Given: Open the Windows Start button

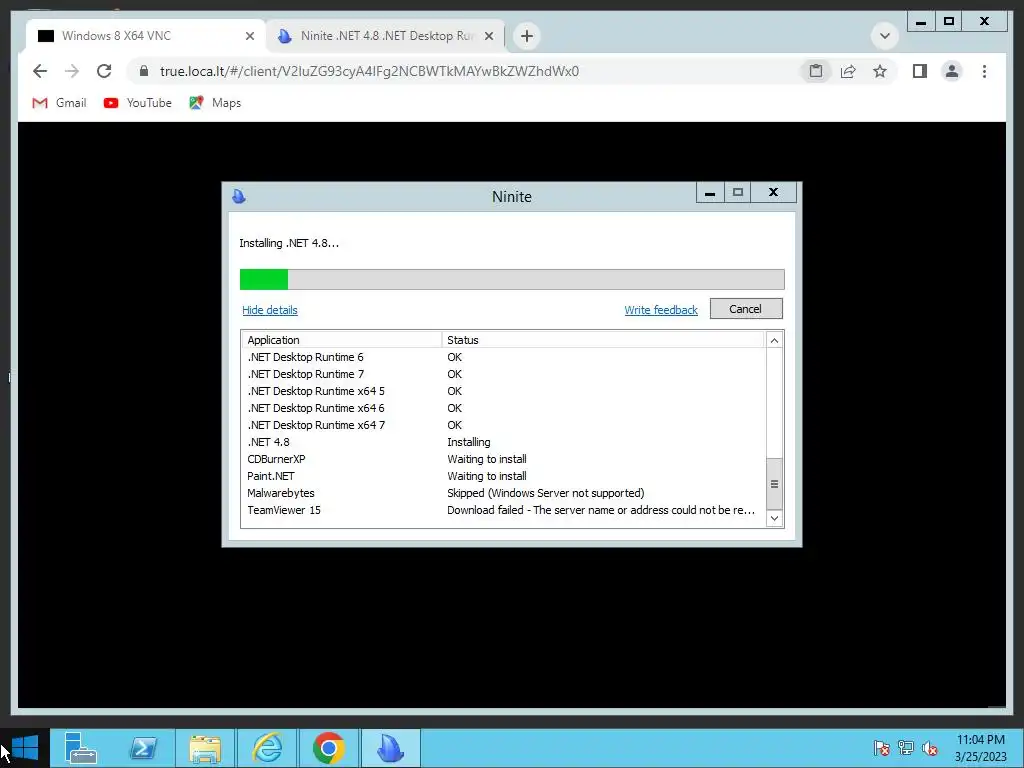Looking at the screenshot, I should pyautogui.click(x=25, y=748).
